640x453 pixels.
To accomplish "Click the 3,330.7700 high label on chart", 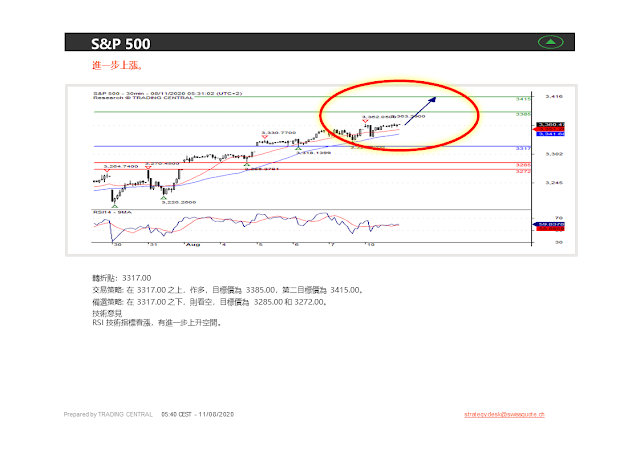I will (x=278, y=133).
